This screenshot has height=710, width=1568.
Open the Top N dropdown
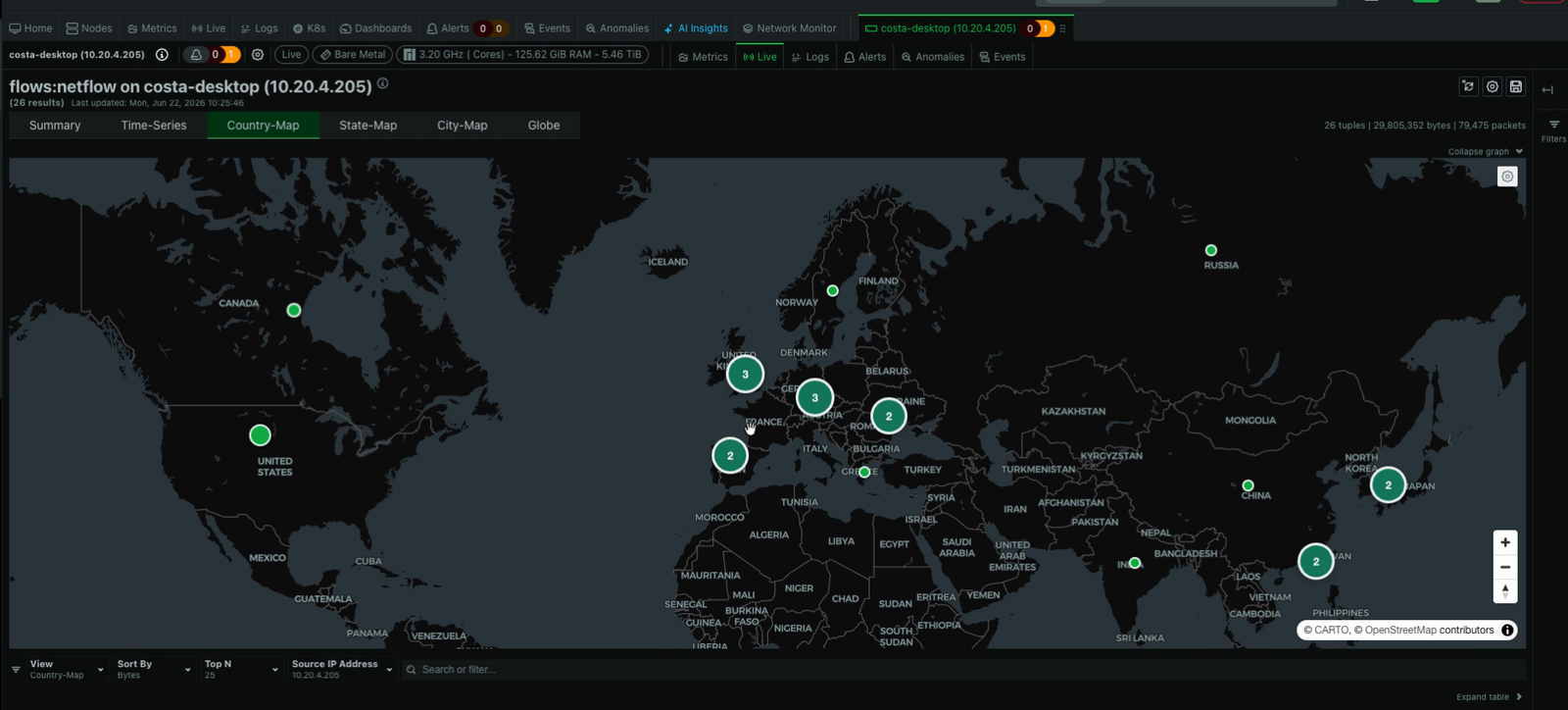tap(241, 669)
